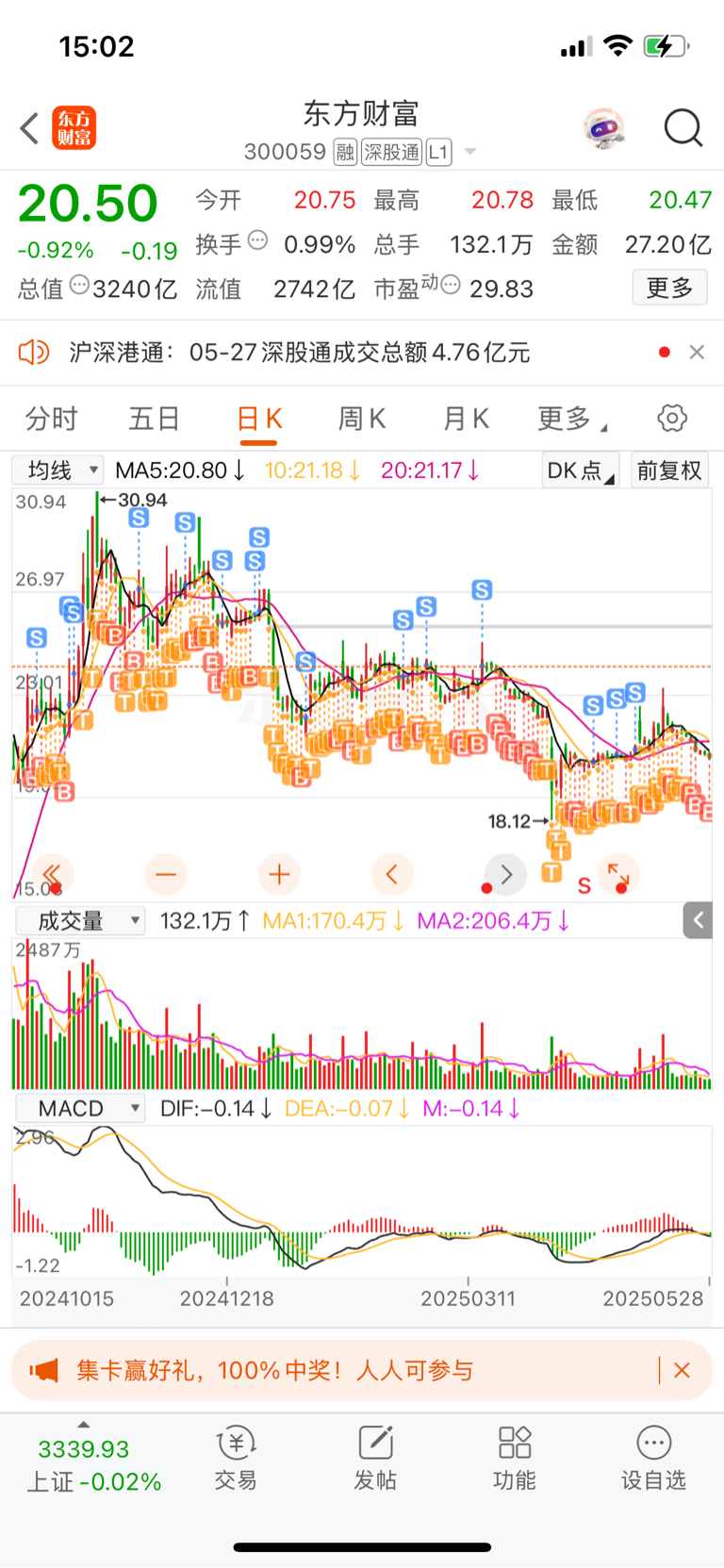Change the 前复权 adjustment mode
724x1568 pixels.
[x=669, y=470]
